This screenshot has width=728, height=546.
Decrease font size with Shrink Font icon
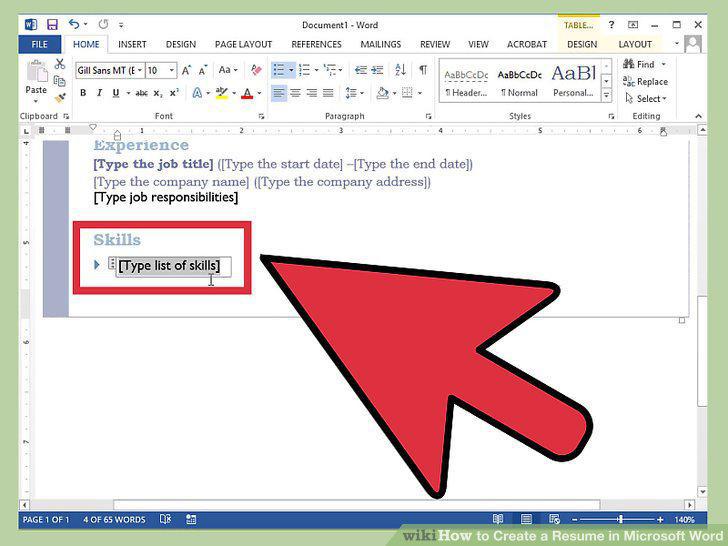[x=203, y=70]
